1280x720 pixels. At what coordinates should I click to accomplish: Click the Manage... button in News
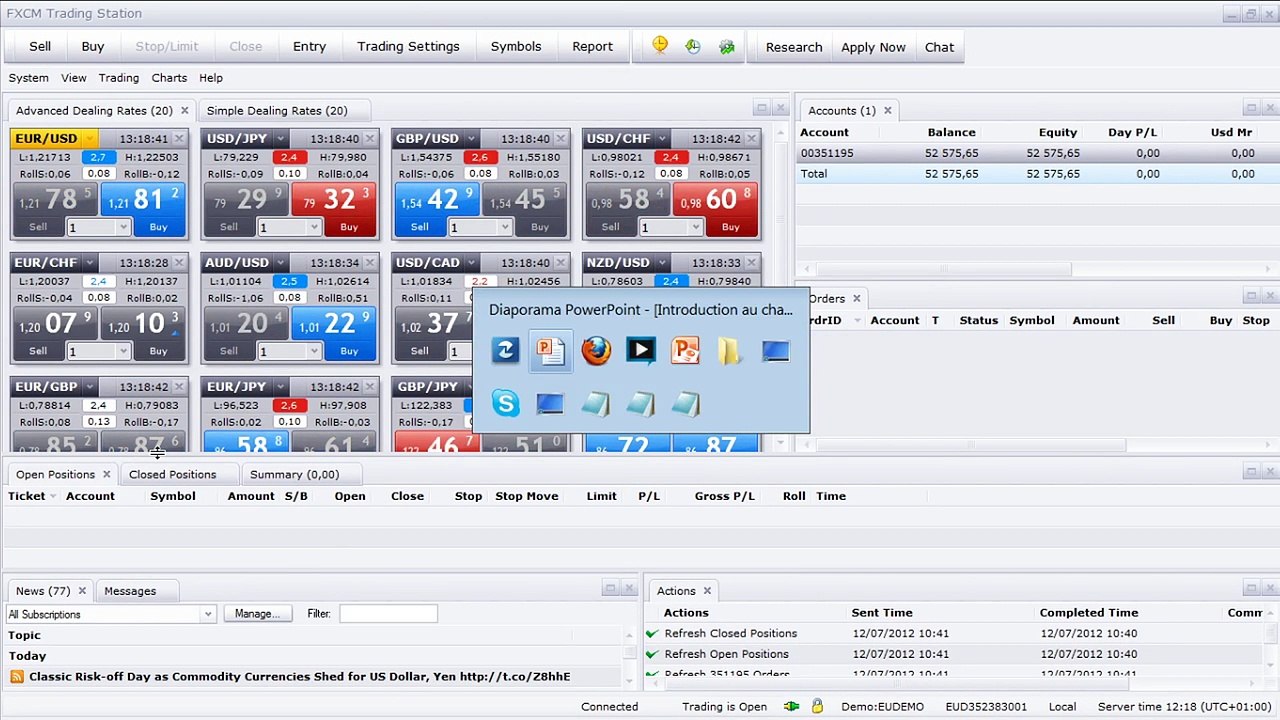tap(258, 614)
